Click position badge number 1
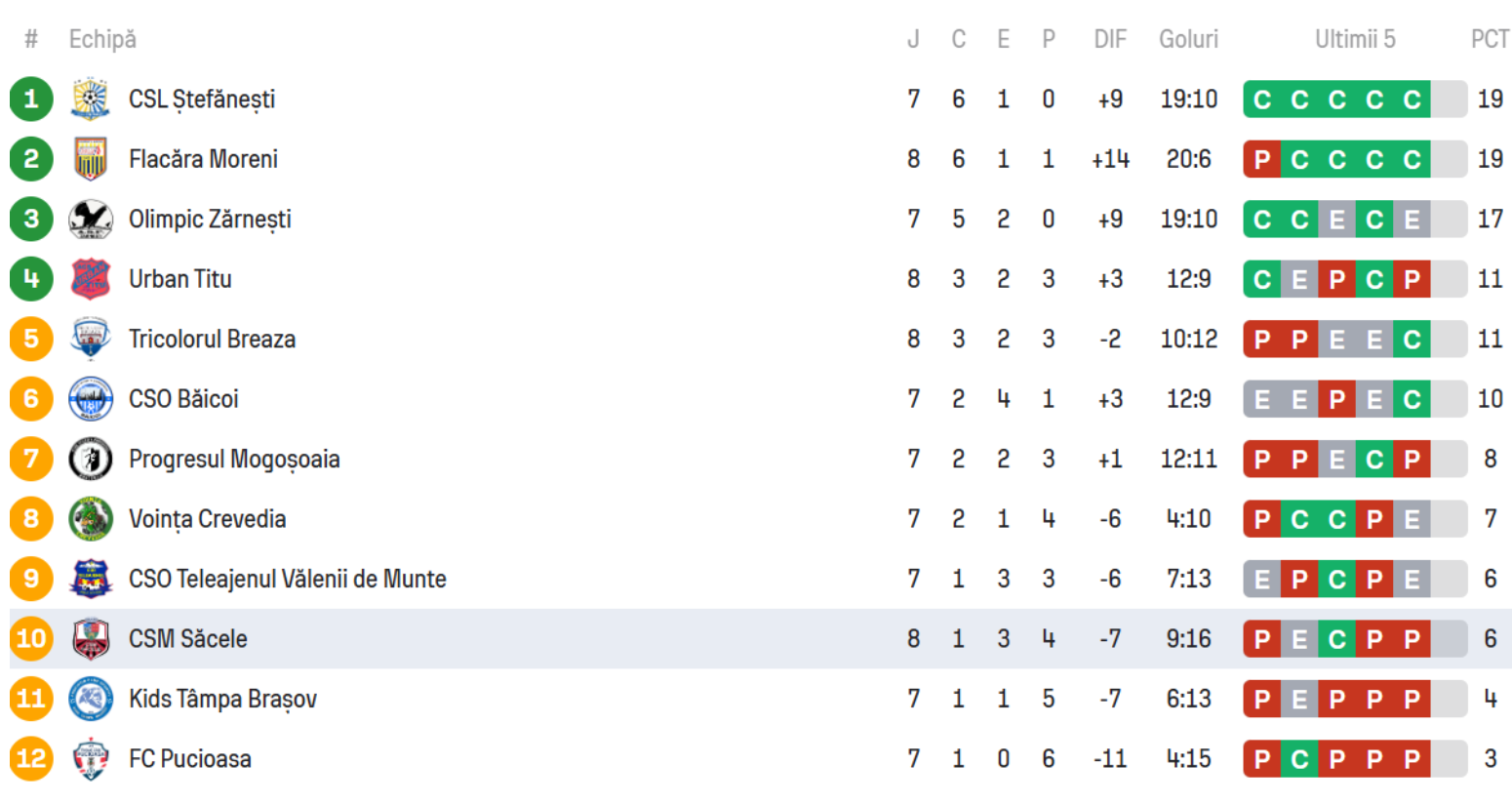 (31, 100)
